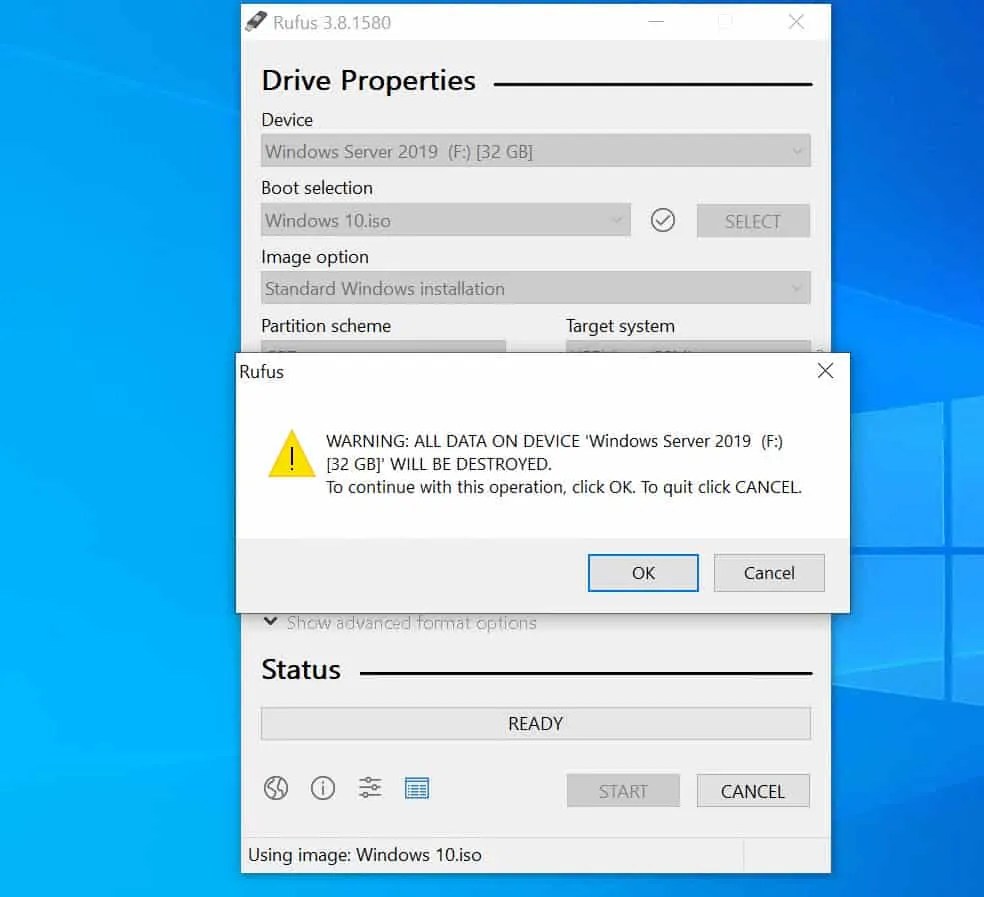Open Rufus settings via the sliders icon
Viewport: 984px width, 897px height.
(369, 788)
